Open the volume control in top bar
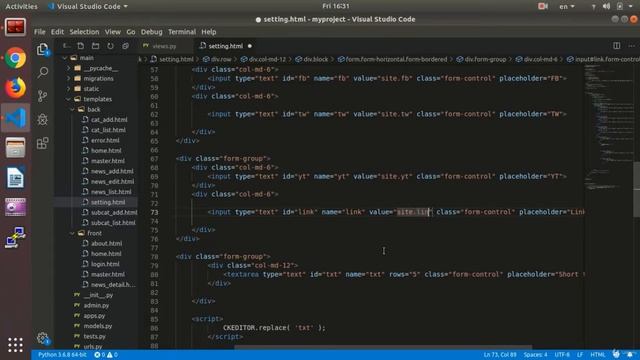Screen dimensions: 640x360 coord(607,6)
